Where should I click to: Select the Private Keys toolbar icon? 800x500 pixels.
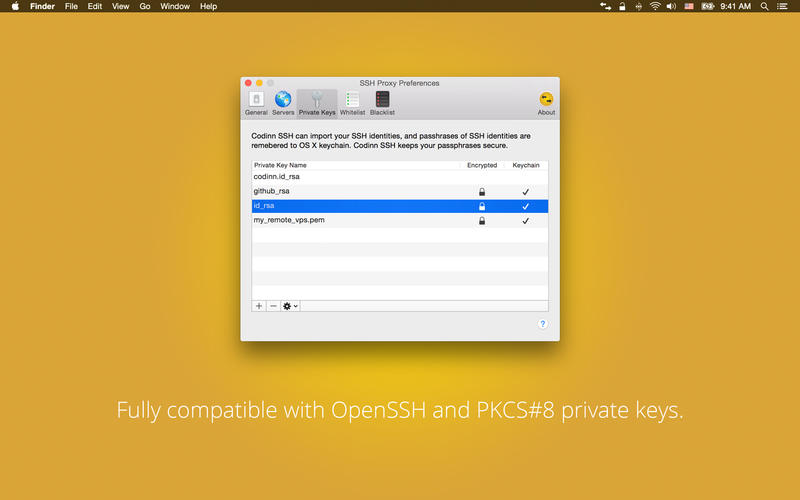click(x=317, y=102)
